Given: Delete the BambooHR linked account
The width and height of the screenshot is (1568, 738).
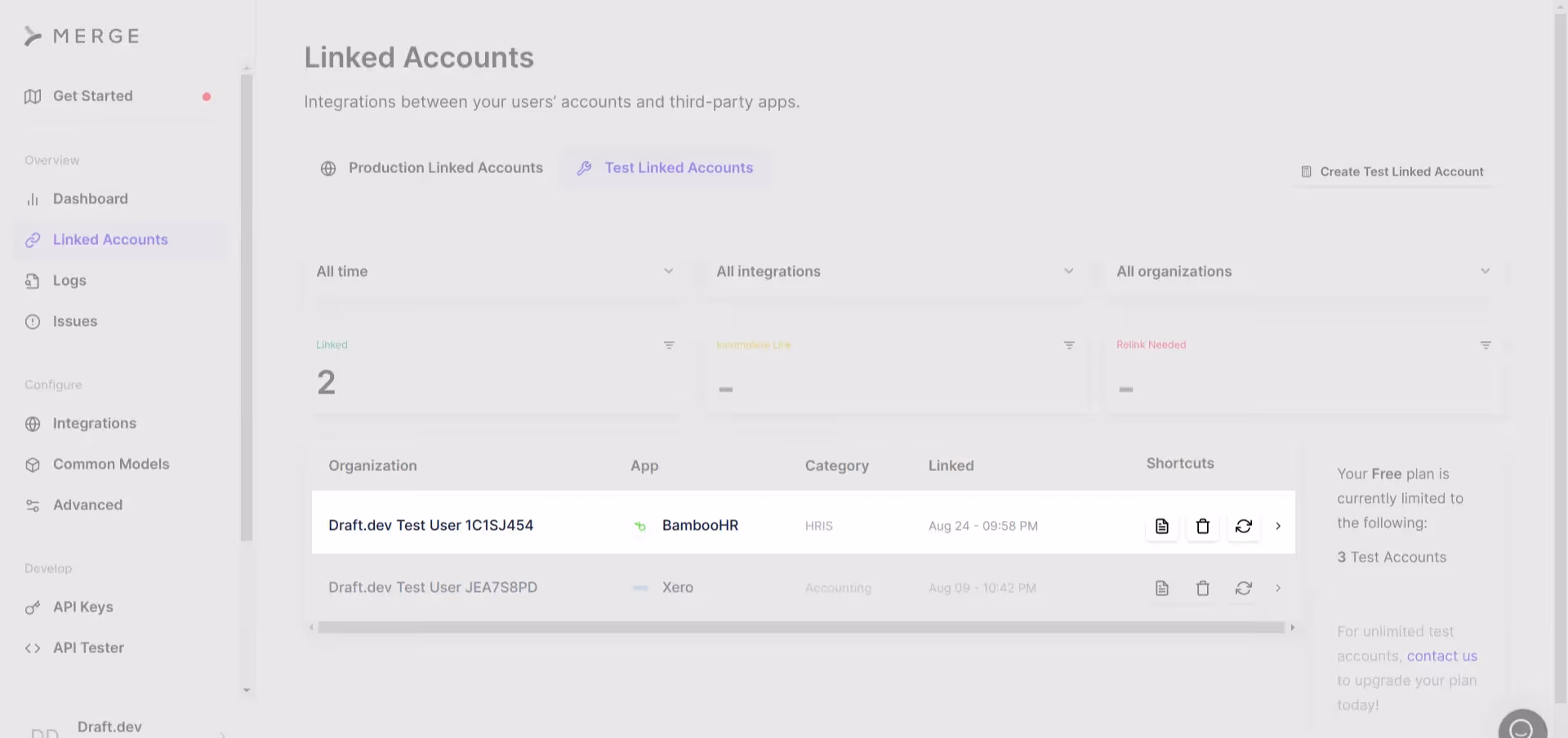Looking at the screenshot, I should (1203, 527).
